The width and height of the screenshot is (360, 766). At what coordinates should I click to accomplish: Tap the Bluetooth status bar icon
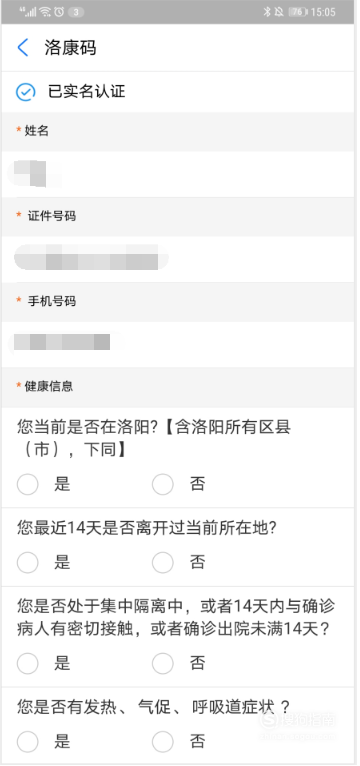click(267, 12)
